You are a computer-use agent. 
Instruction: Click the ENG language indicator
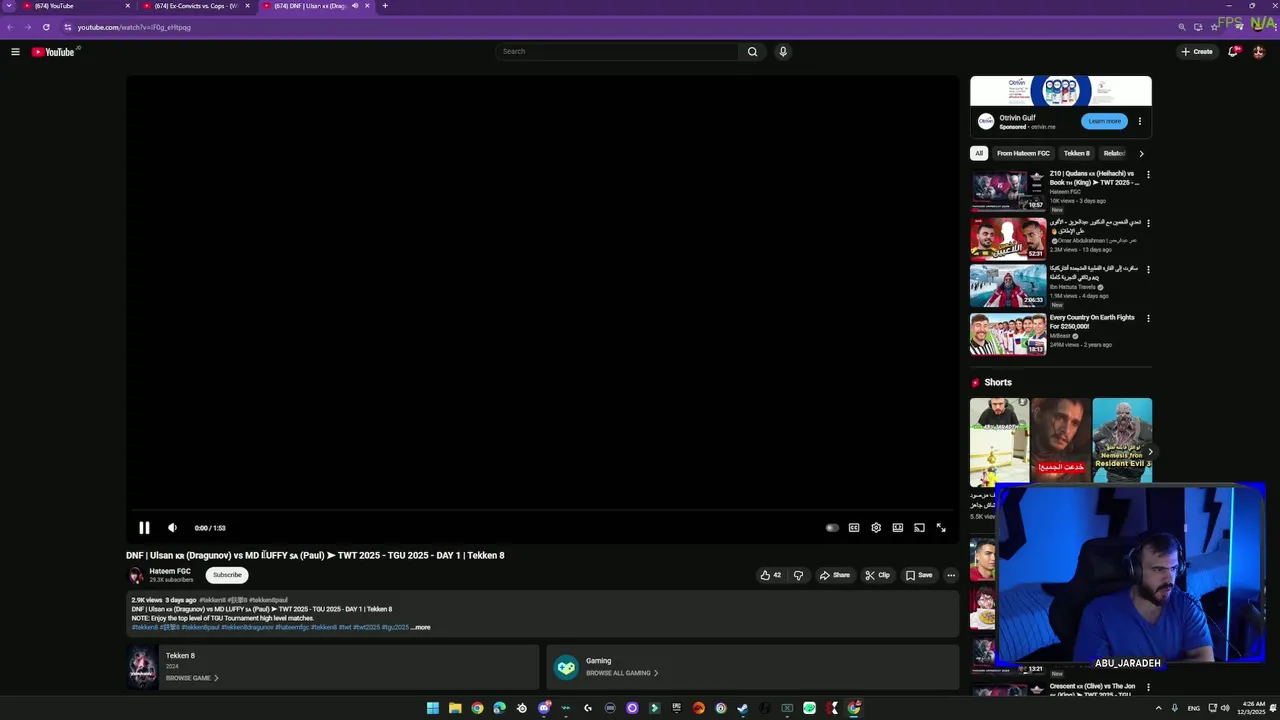[1193, 708]
